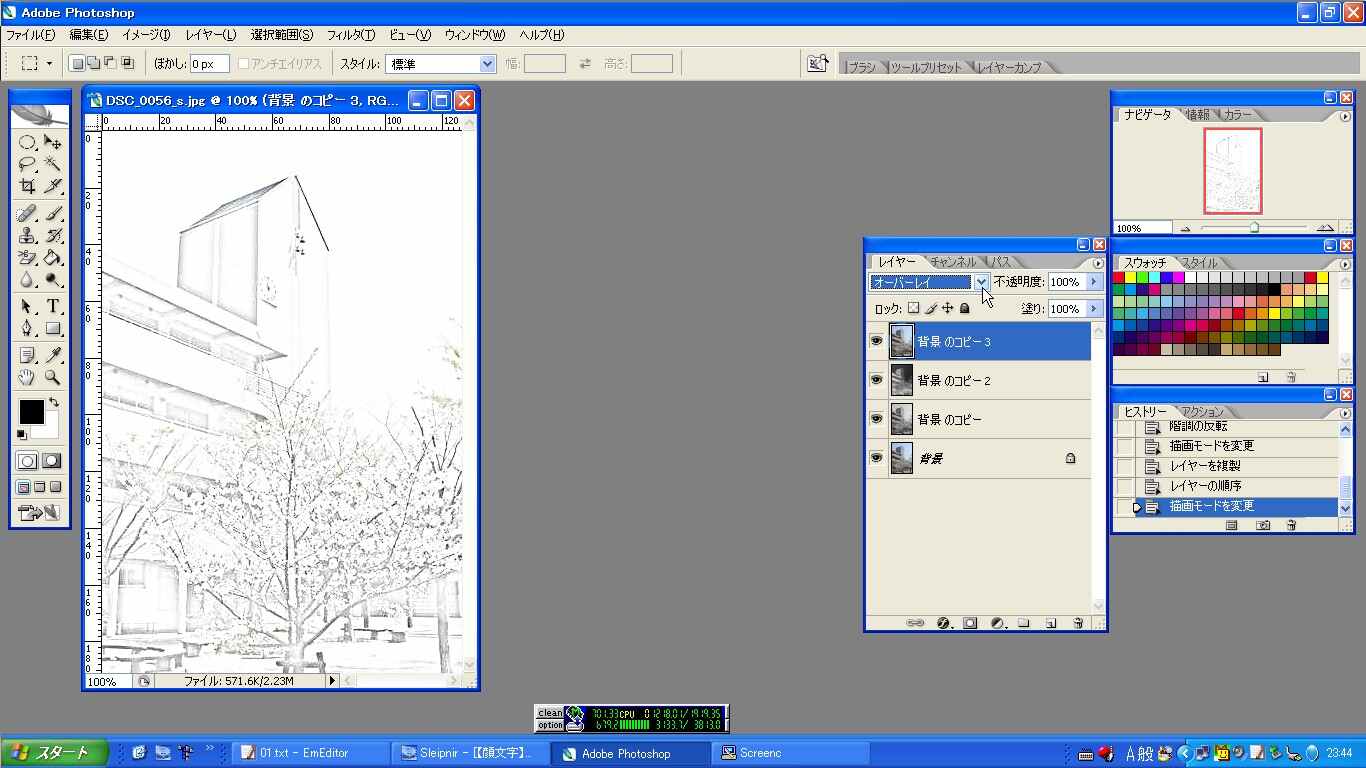Select the Lasso tool
Image resolution: width=1366 pixels, height=768 pixels.
point(28,165)
